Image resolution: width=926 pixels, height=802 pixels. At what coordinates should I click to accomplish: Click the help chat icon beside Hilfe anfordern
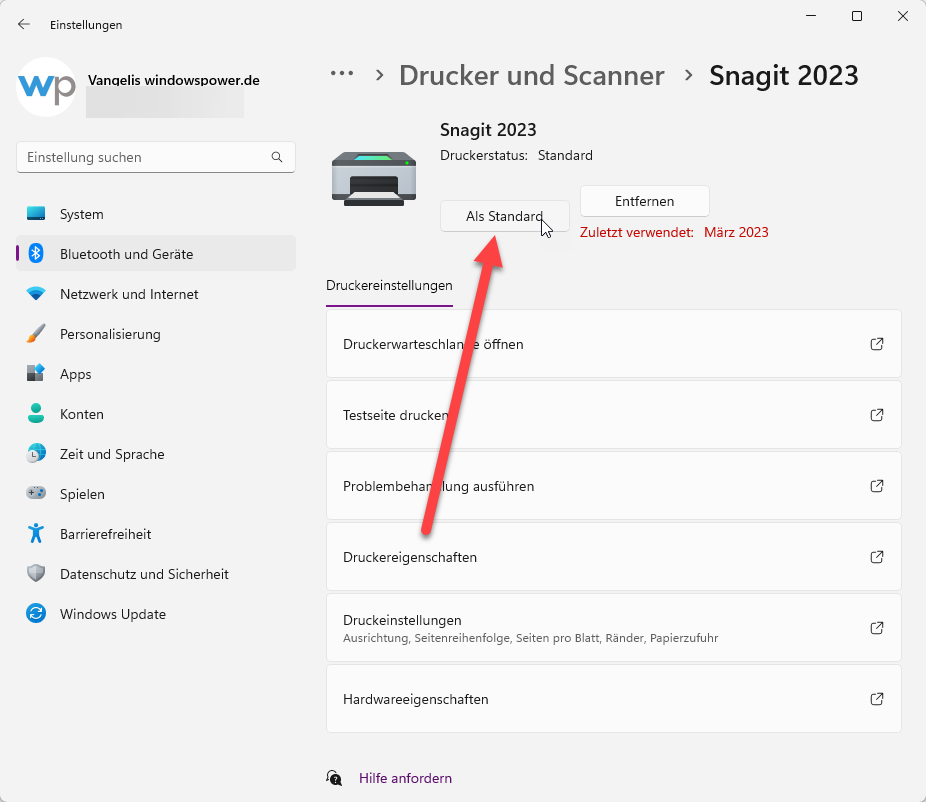click(x=334, y=778)
